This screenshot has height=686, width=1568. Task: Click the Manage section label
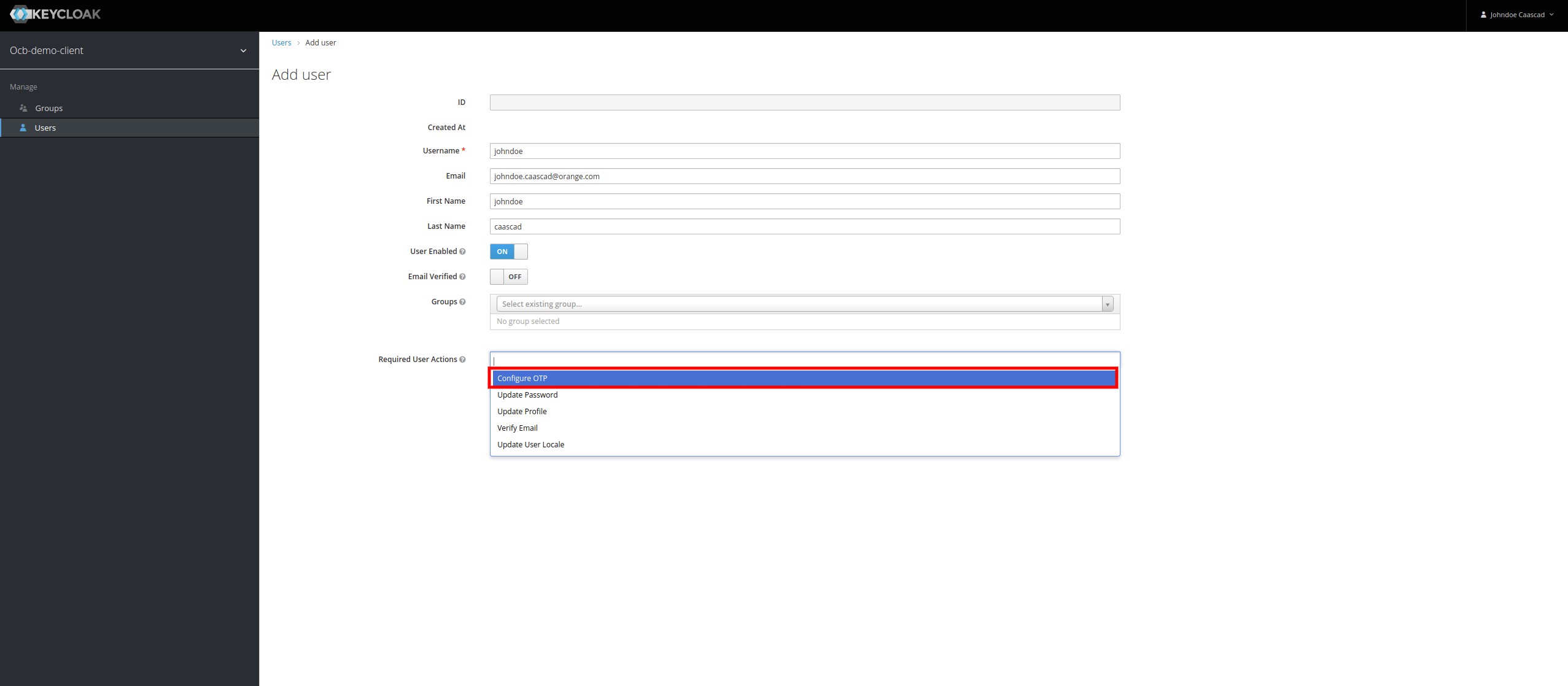[23, 87]
